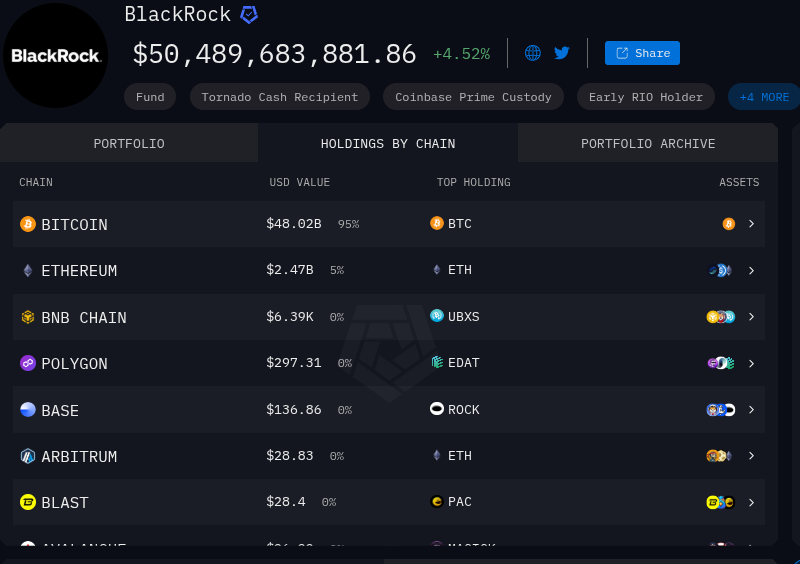The height and width of the screenshot is (564, 800).
Task: Click the Ethereum chain icon
Action: point(28,270)
